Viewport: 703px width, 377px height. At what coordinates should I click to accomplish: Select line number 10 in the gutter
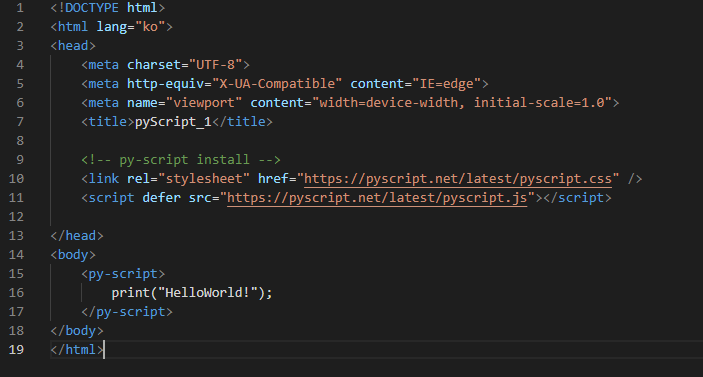point(16,178)
